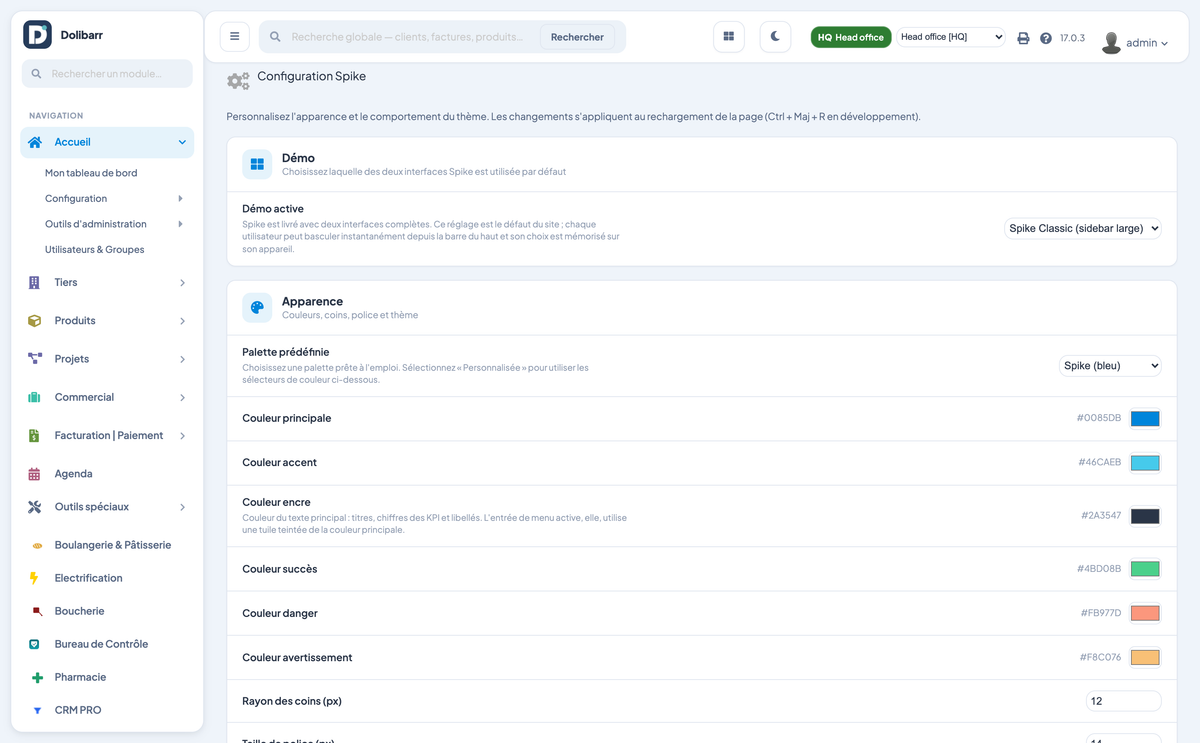Screen dimensions: 1200x743
Task: Click the printer icon in top bar
Action: coord(1023,38)
